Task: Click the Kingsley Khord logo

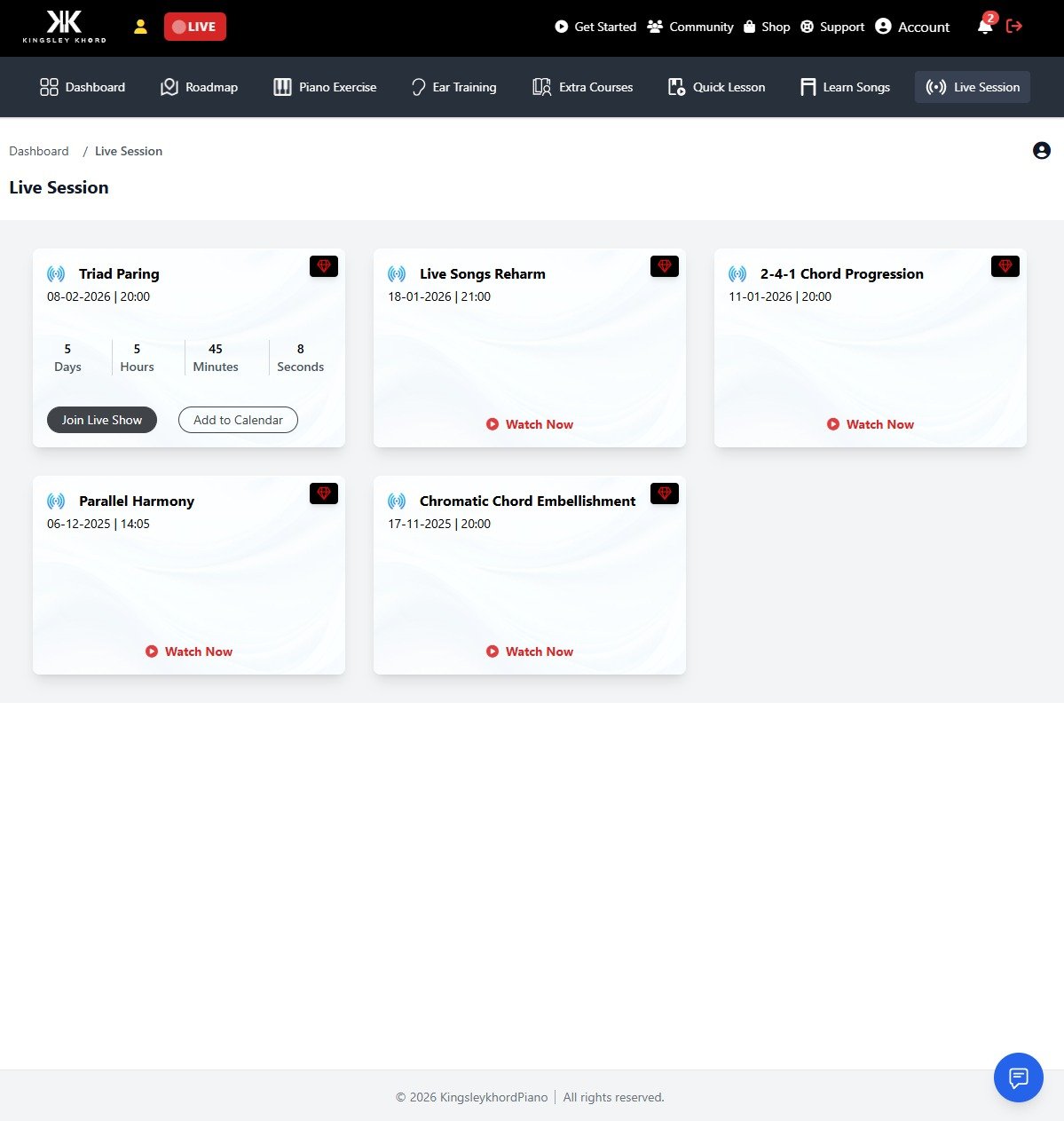Action: [65, 27]
